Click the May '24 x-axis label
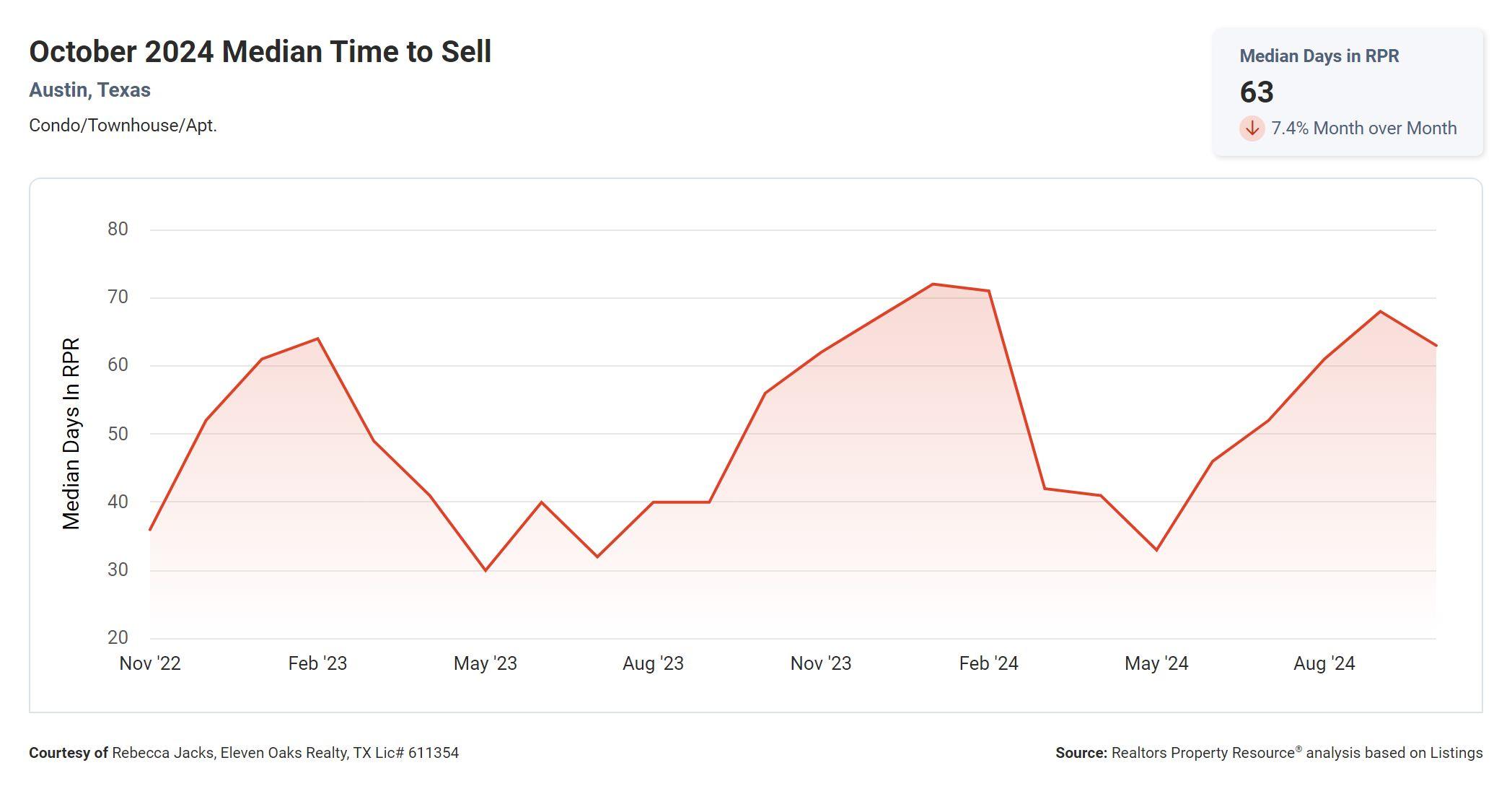 tap(1156, 663)
